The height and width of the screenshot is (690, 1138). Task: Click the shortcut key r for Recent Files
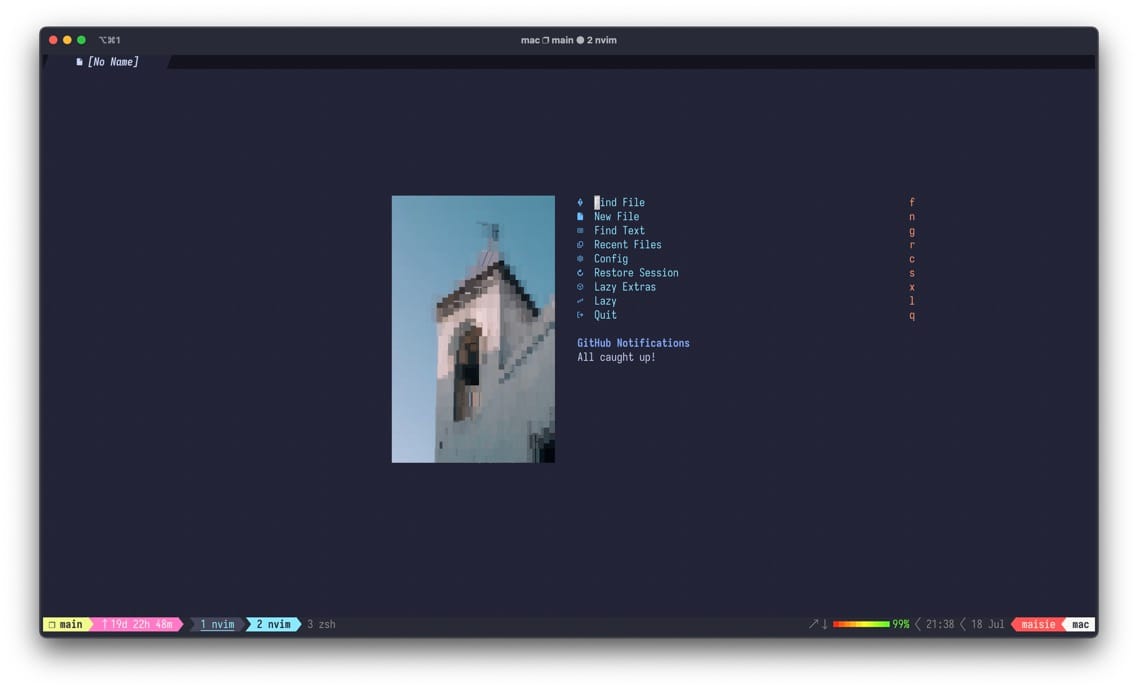912,245
